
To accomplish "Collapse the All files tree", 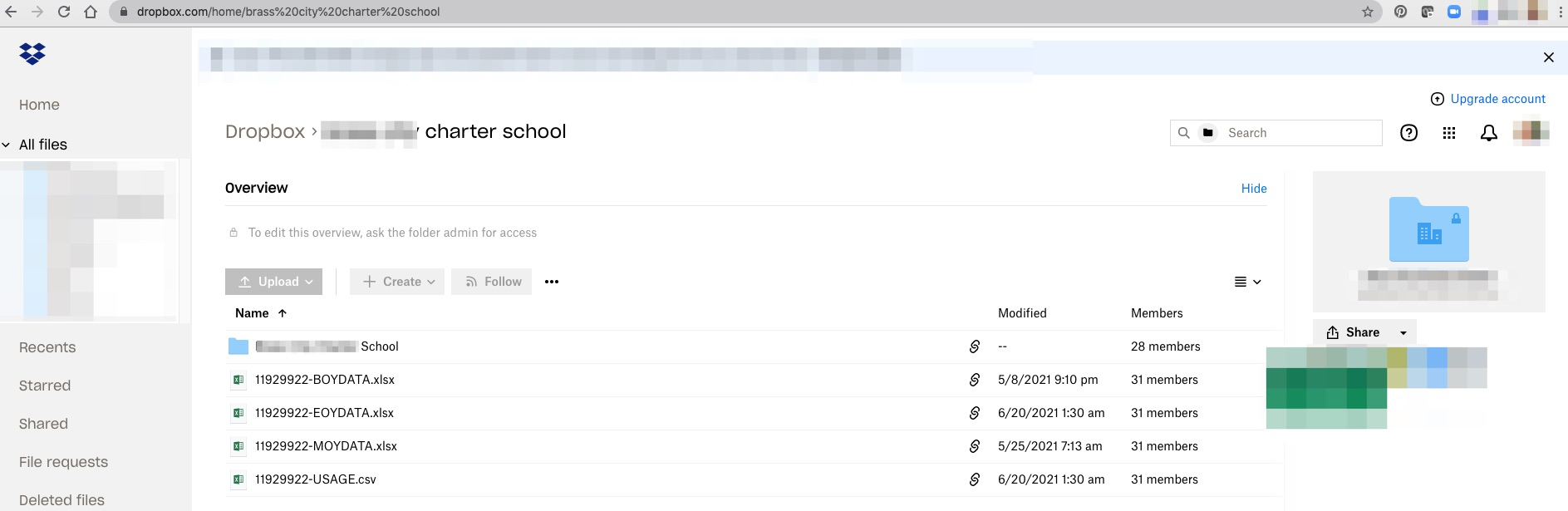I will [x=7, y=145].
